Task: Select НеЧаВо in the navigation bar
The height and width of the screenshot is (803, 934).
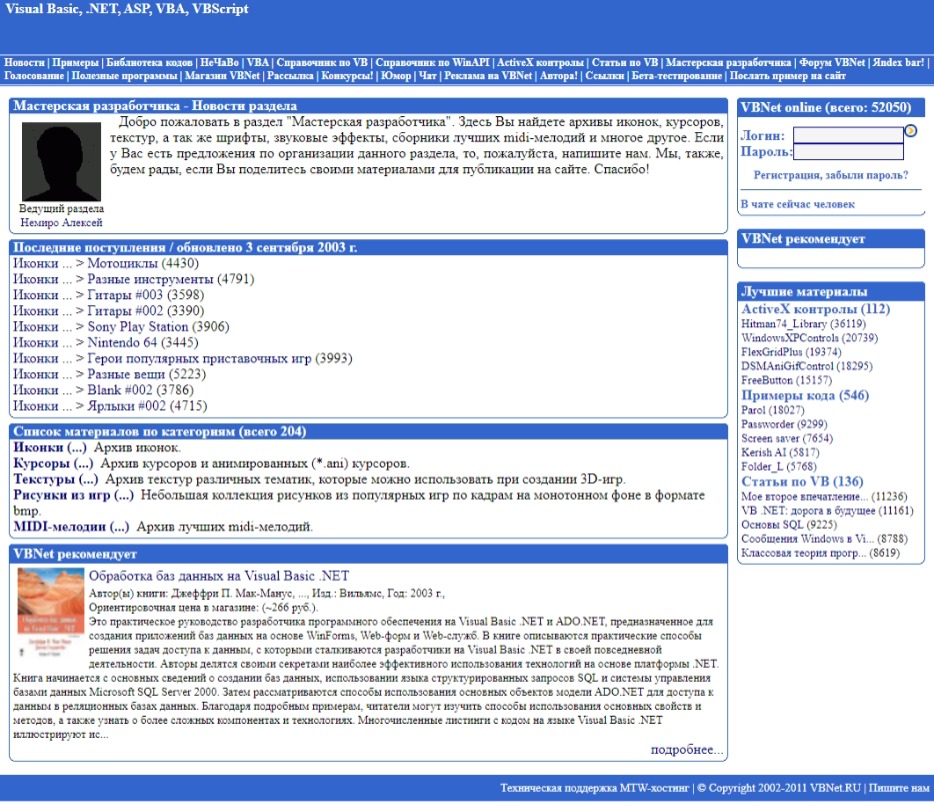Action: 219,63
